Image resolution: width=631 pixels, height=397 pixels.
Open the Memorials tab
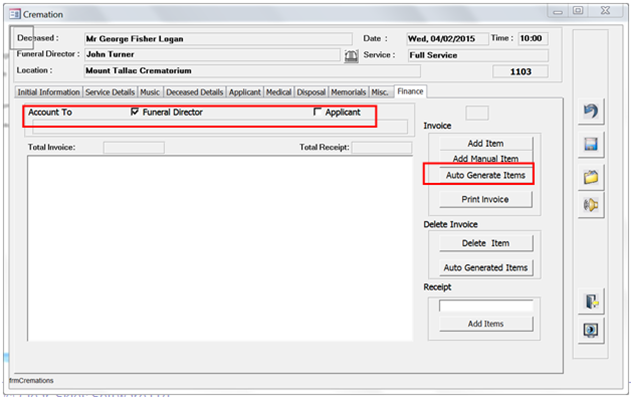(348, 92)
